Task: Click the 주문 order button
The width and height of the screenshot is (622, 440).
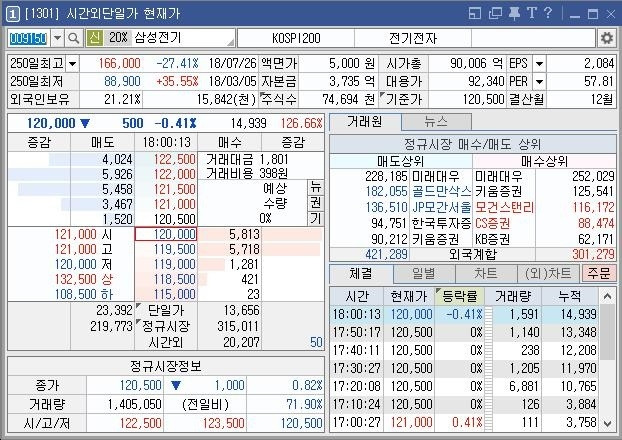Action: tap(601, 273)
